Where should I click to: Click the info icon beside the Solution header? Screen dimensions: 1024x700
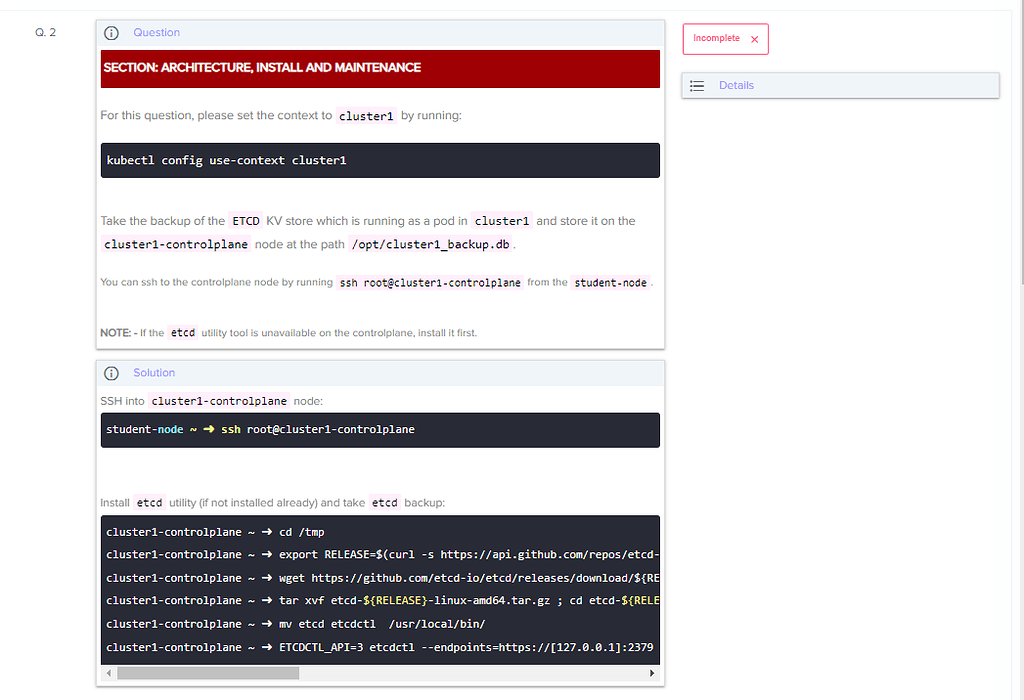(111, 372)
